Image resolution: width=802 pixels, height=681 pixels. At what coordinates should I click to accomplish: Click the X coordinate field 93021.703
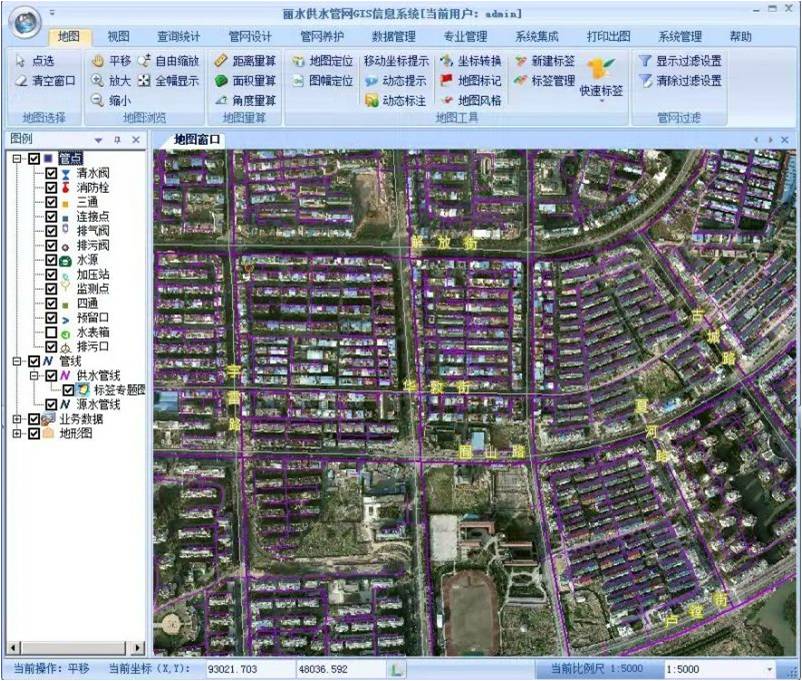247,668
